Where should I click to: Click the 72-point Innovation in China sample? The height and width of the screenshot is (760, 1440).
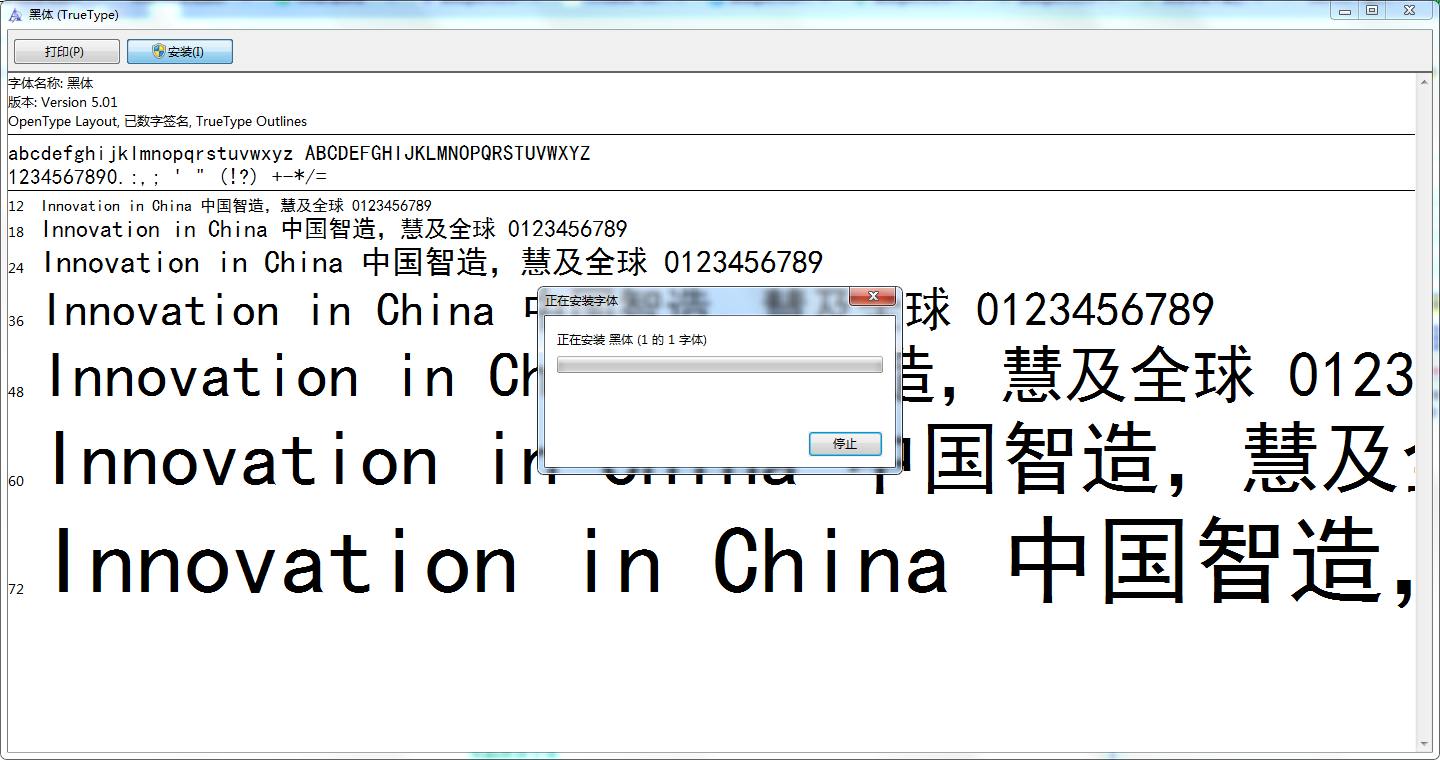tap(500, 562)
